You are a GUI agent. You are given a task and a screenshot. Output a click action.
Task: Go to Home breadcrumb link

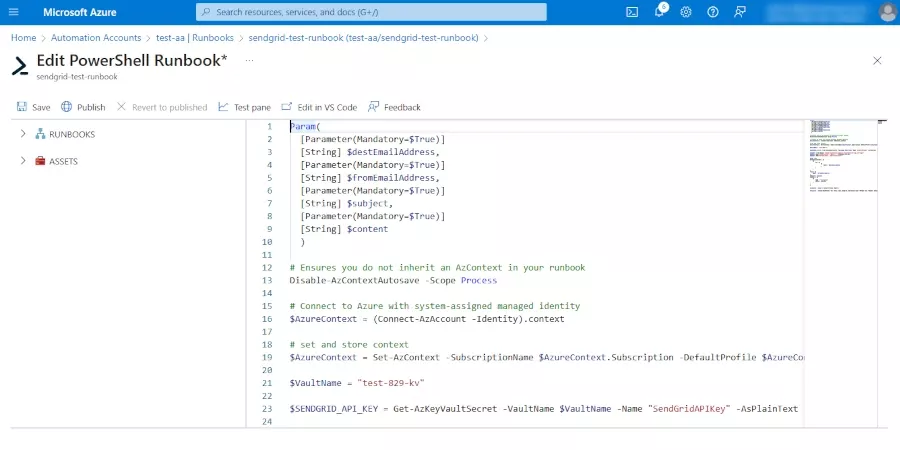click(x=23, y=38)
